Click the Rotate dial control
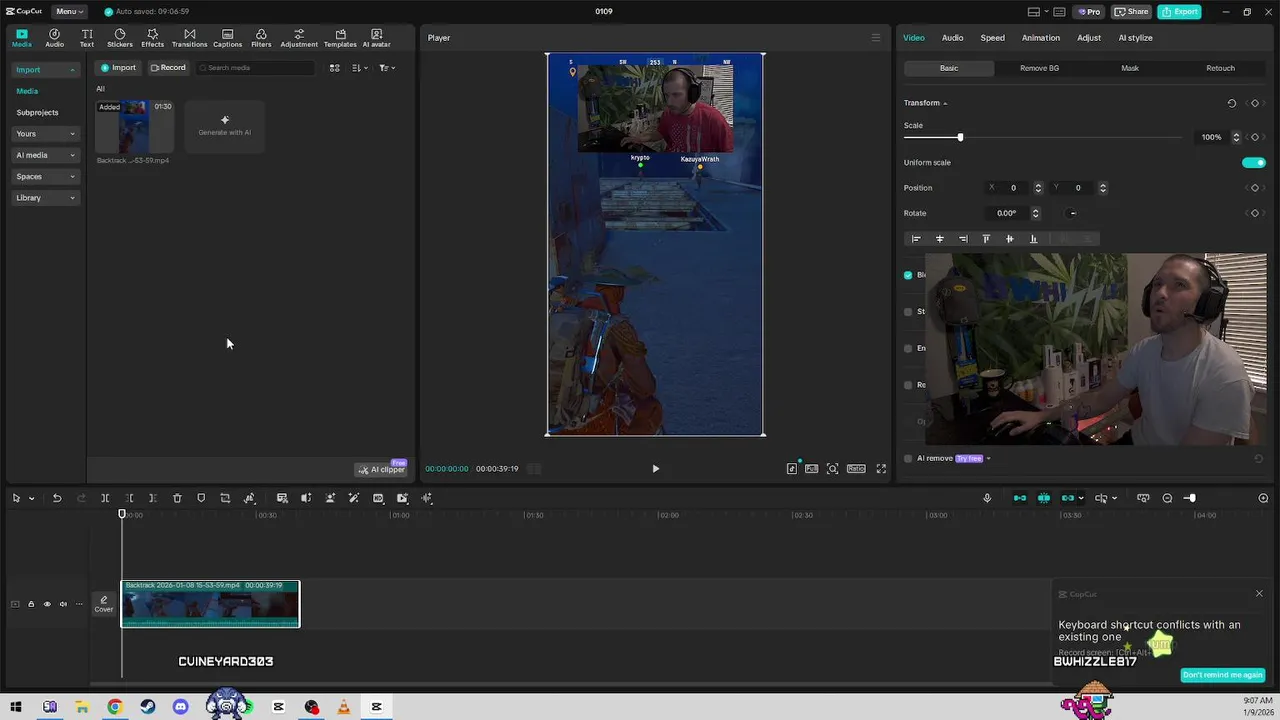Screen dimensions: 1280x720 (1072, 213)
